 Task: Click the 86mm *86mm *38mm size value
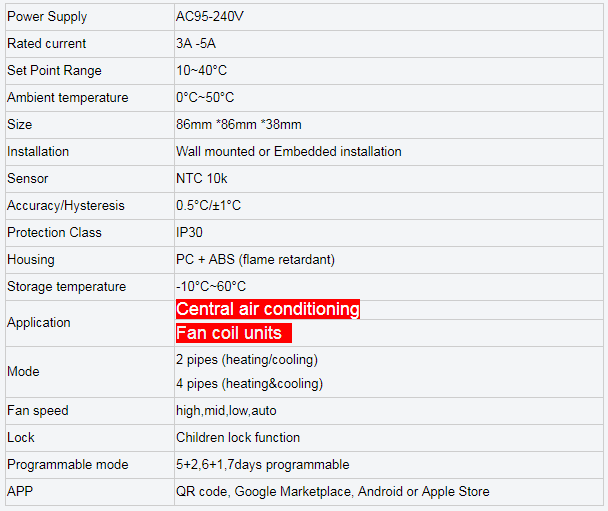pyautogui.click(x=238, y=125)
